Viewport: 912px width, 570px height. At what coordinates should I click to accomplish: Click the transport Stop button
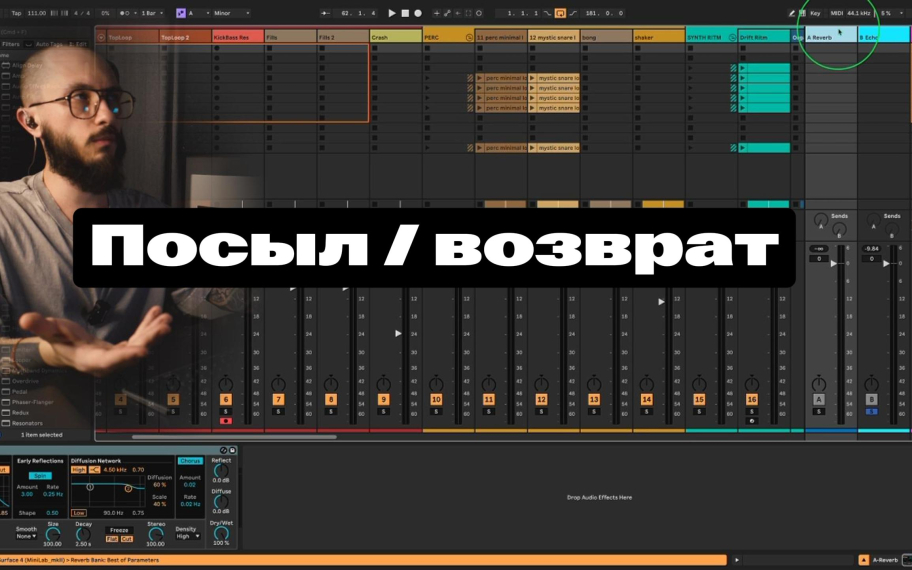tap(405, 13)
